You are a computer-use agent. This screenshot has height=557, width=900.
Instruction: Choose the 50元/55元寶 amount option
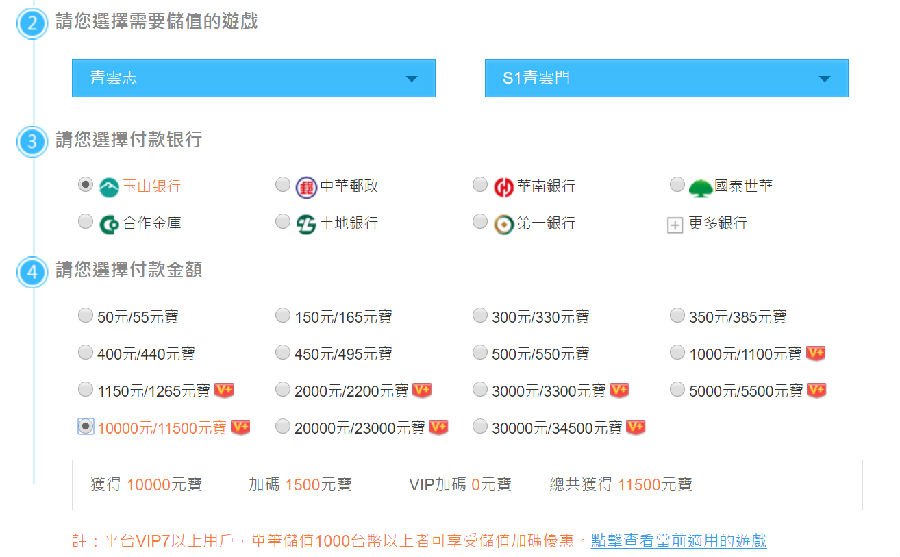pyautogui.click(x=85, y=316)
